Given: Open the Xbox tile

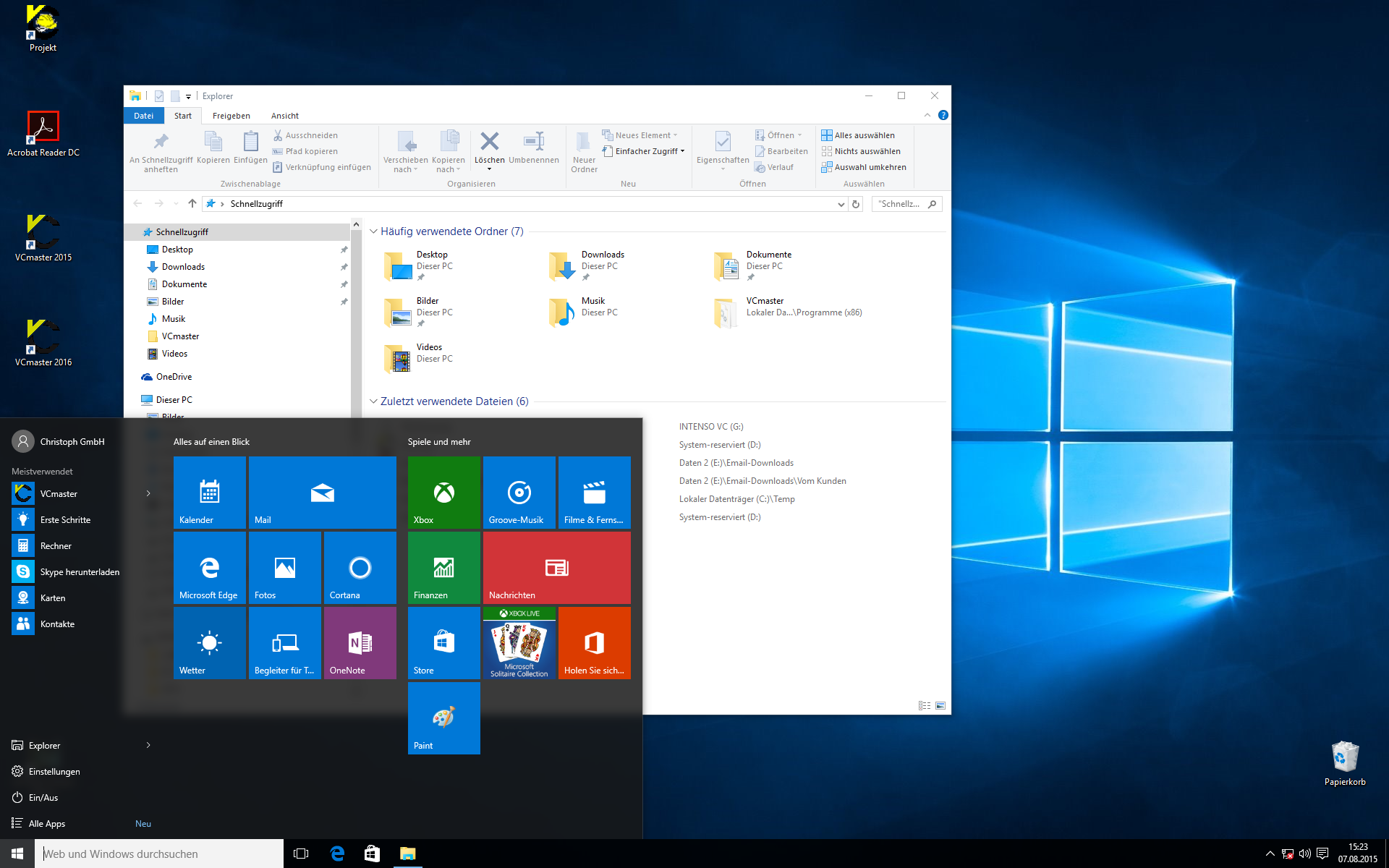Looking at the screenshot, I should click(443, 493).
